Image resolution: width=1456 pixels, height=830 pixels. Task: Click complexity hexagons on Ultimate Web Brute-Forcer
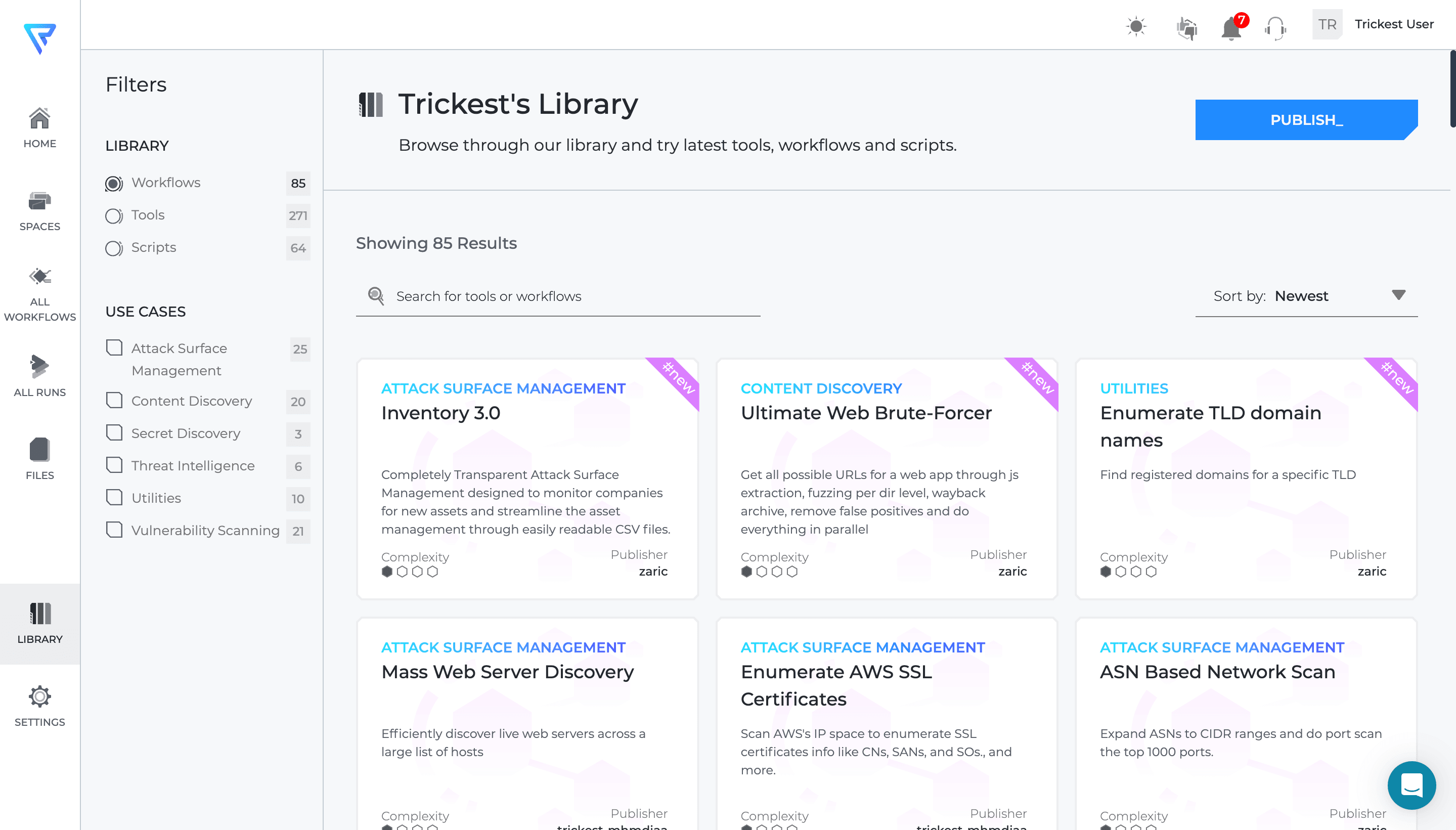pyautogui.click(x=769, y=572)
